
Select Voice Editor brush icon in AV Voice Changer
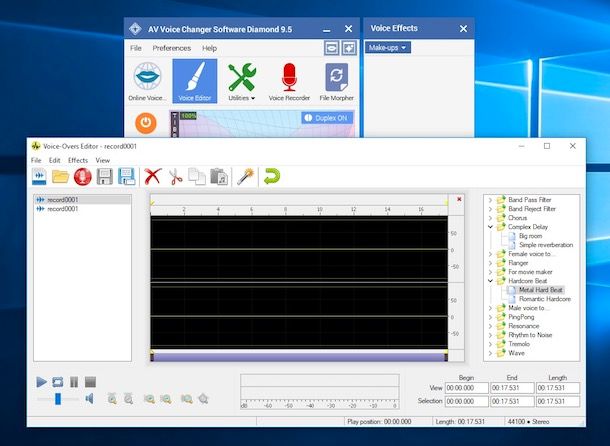pyautogui.click(x=195, y=81)
